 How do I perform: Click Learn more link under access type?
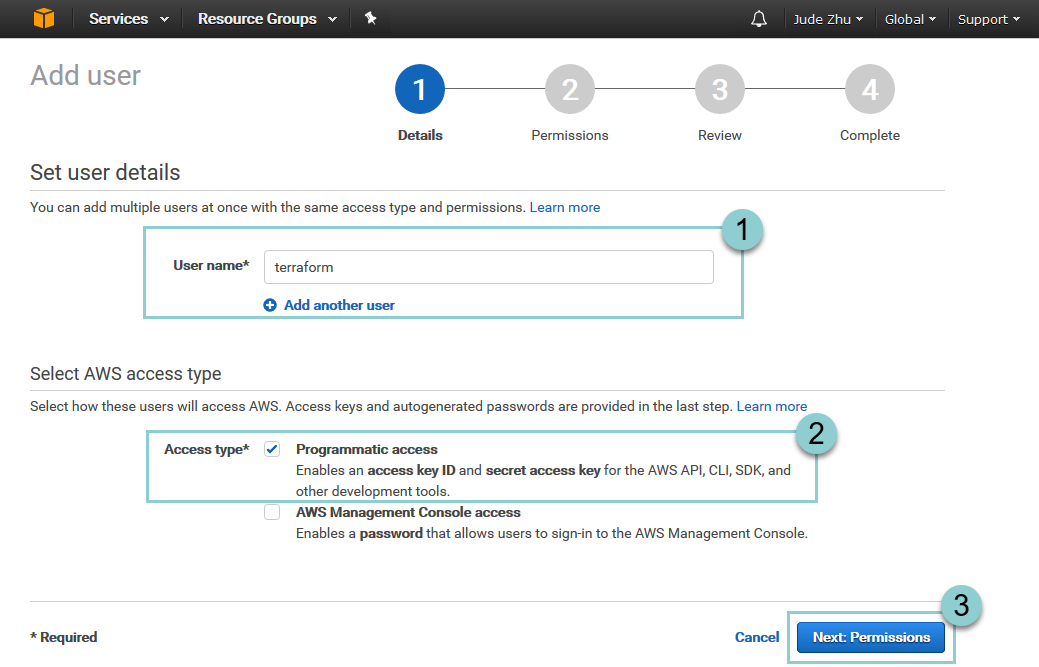[771, 406]
